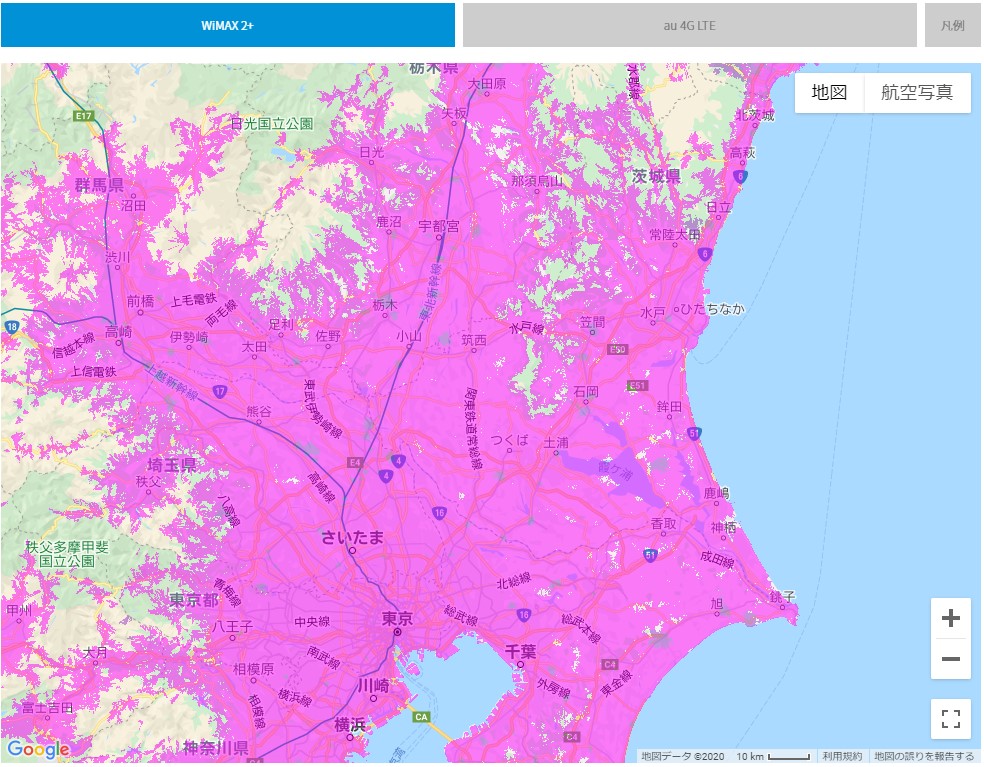Open the 利用規約 terms link

(x=841, y=756)
